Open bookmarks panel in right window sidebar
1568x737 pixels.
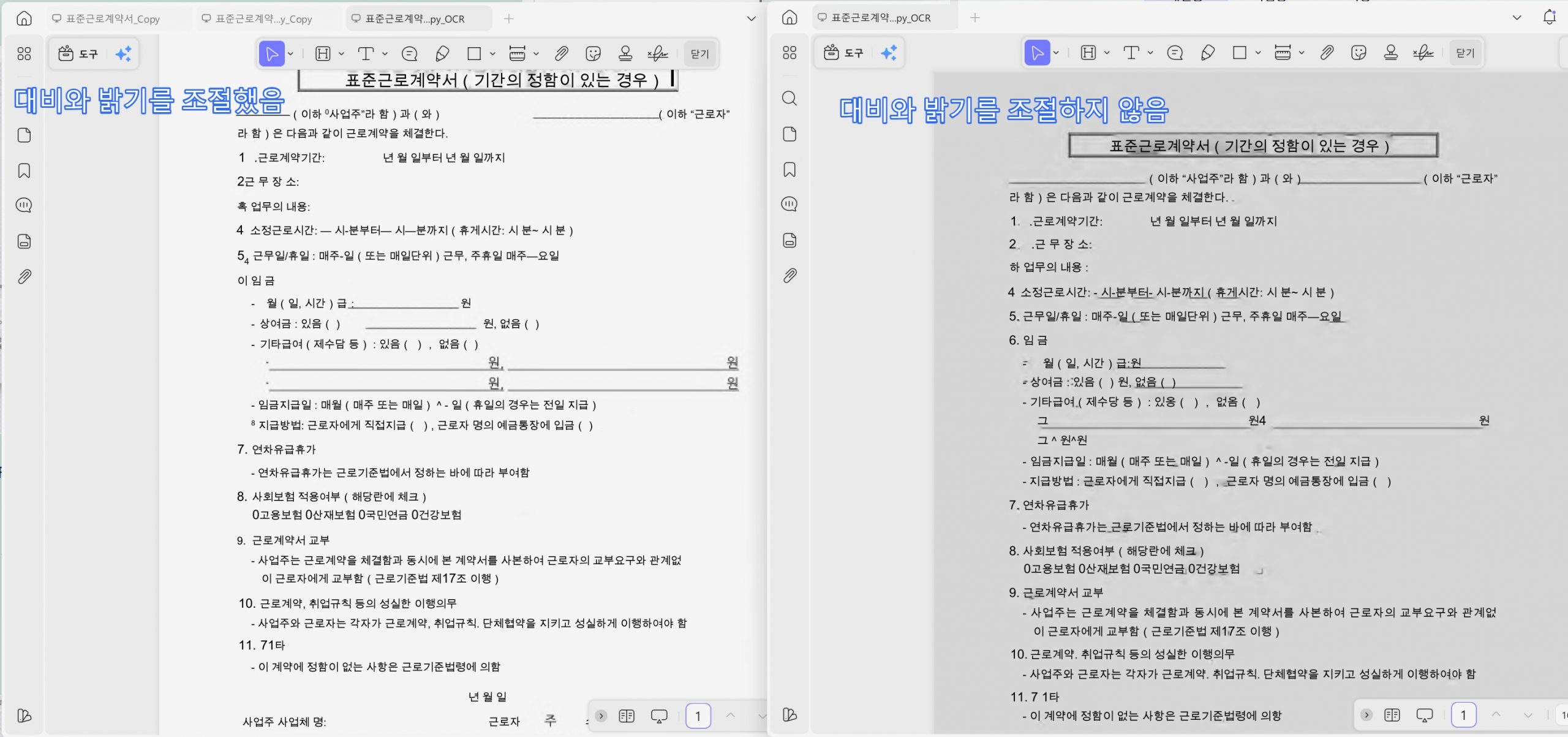790,170
